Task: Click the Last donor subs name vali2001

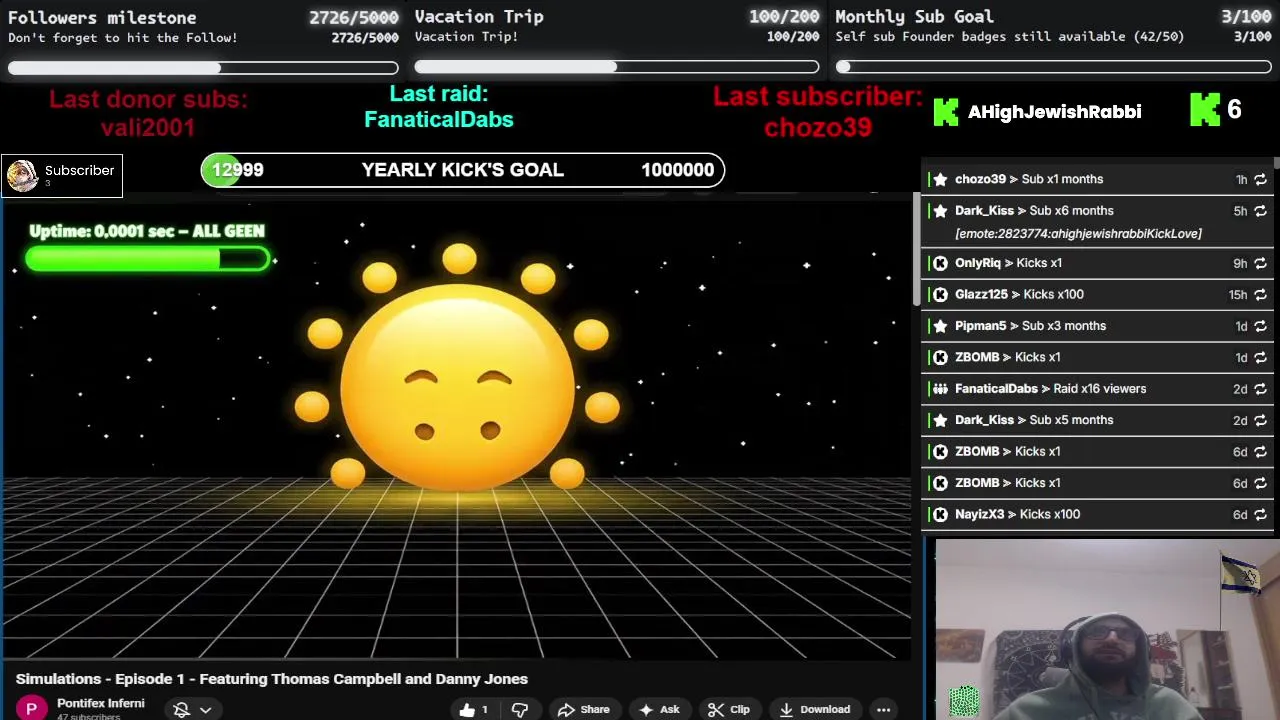Action: [x=148, y=128]
